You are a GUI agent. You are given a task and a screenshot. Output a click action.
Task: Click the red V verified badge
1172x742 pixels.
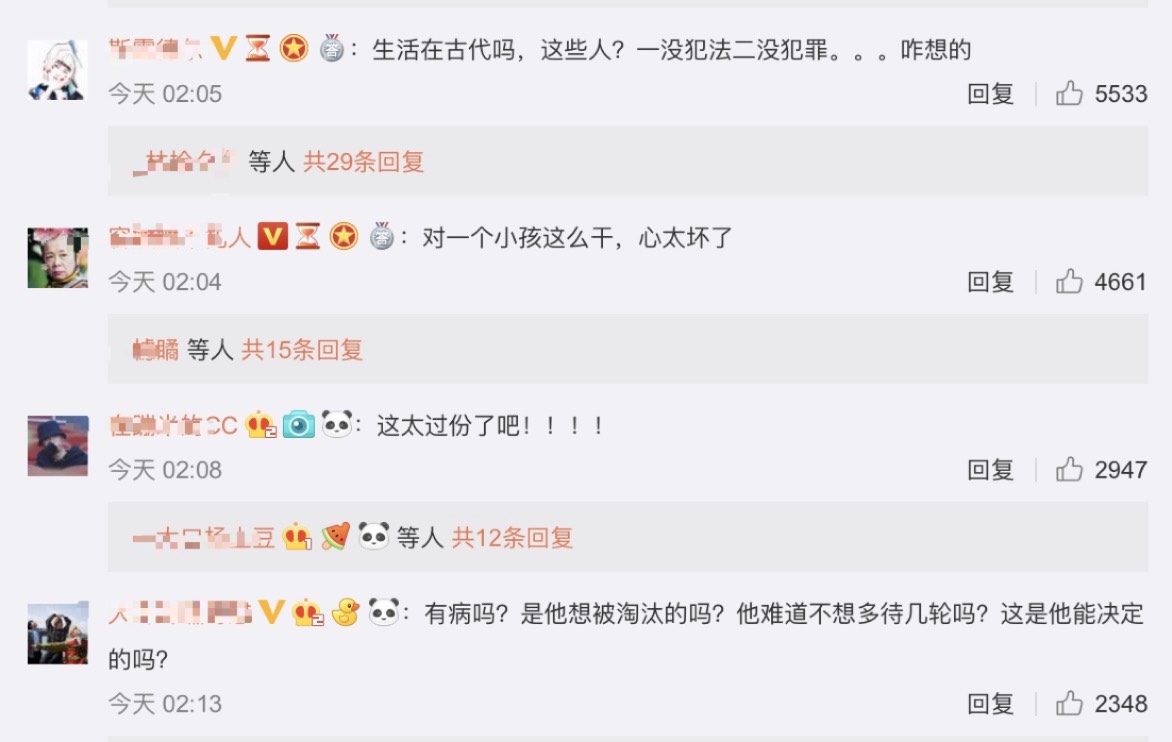tap(273, 237)
